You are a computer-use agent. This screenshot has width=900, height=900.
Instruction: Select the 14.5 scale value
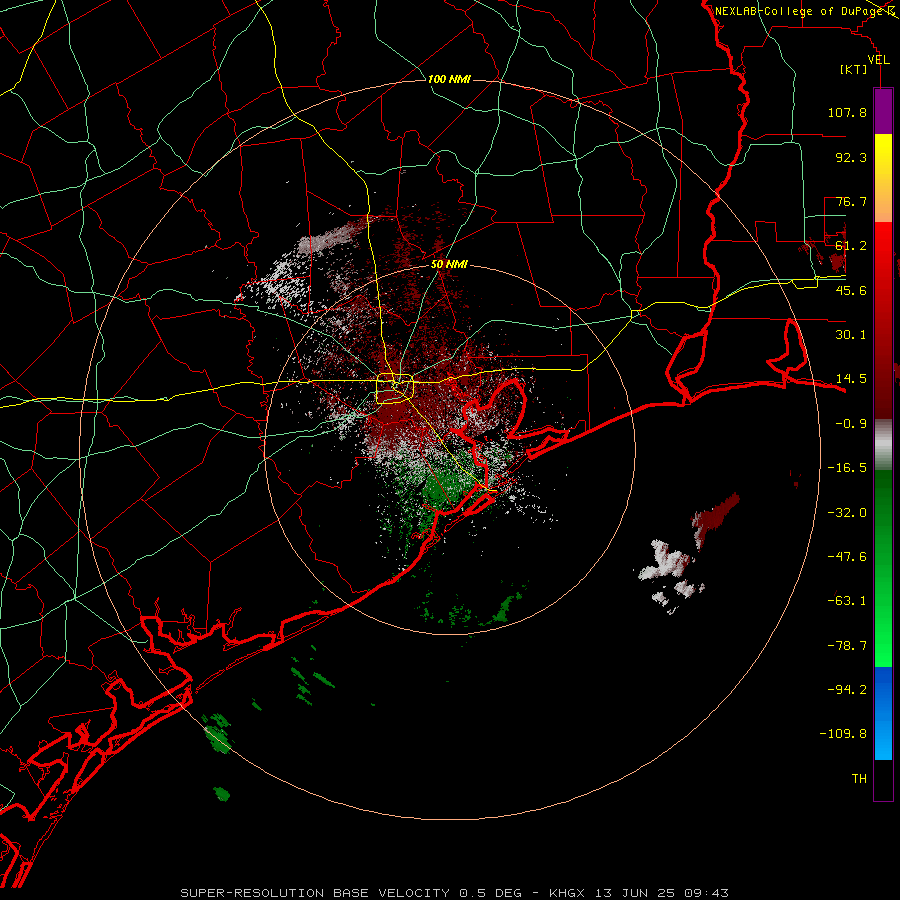(851, 379)
